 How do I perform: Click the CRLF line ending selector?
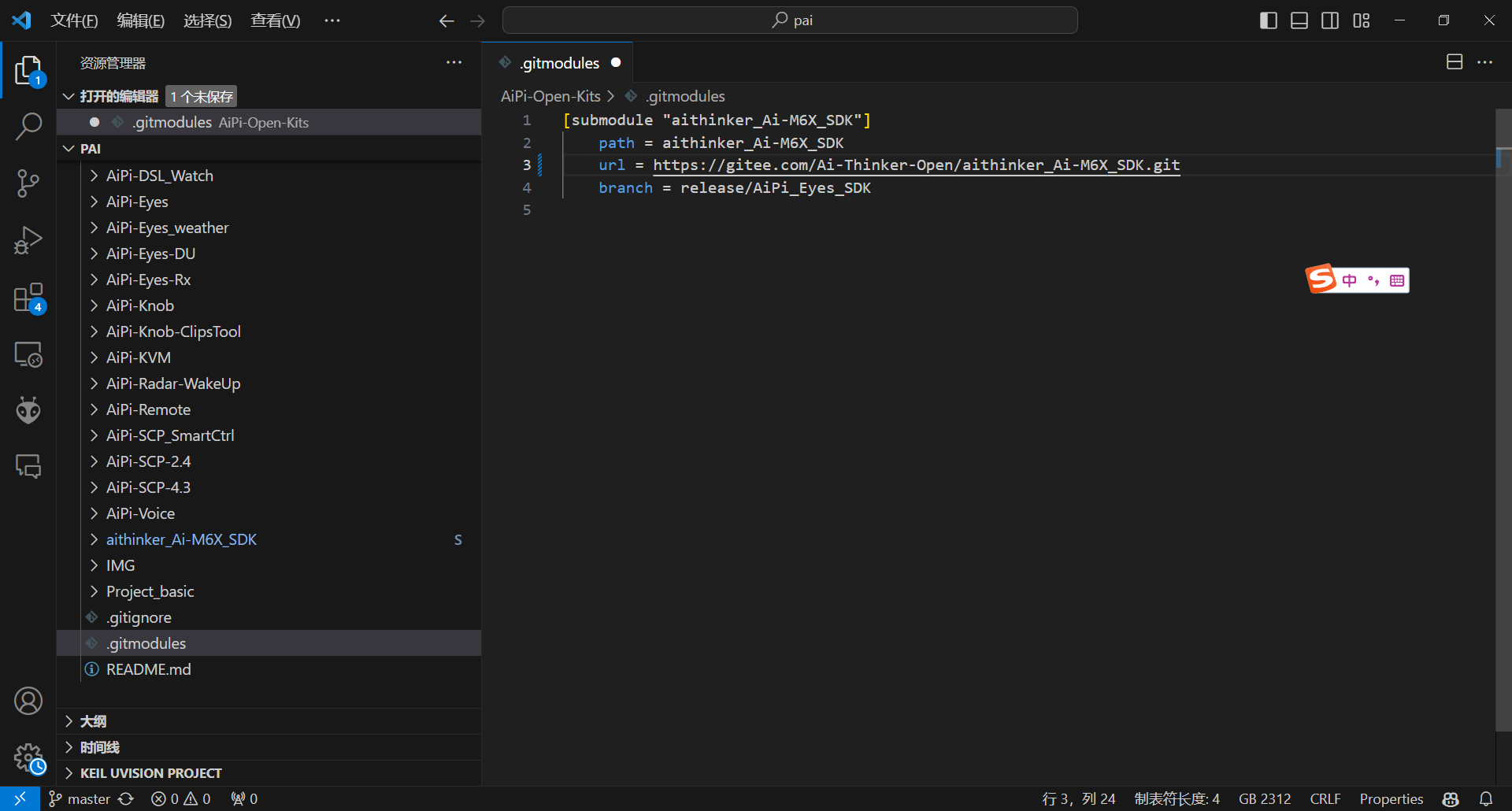click(x=1325, y=798)
